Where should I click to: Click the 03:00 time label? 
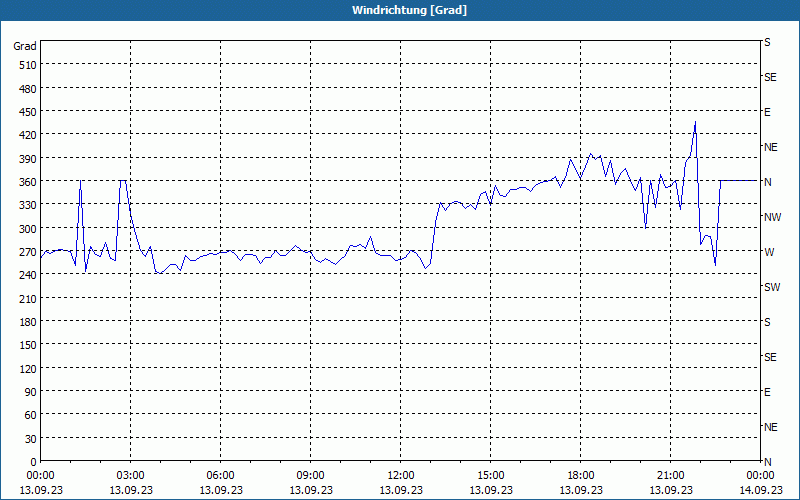click(x=131, y=476)
